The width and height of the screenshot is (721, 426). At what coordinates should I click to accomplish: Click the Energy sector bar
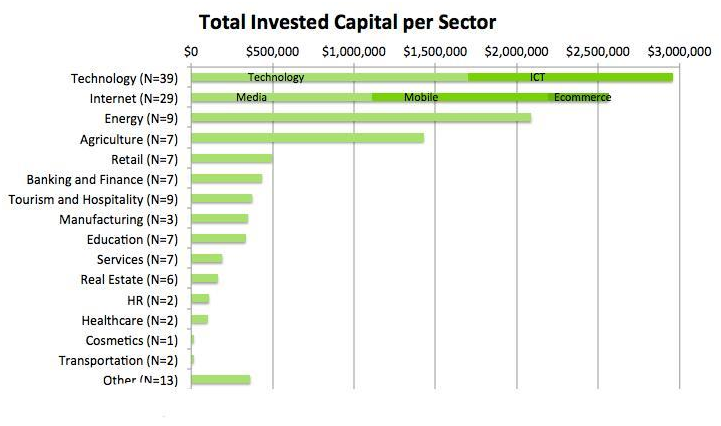[x=360, y=118]
